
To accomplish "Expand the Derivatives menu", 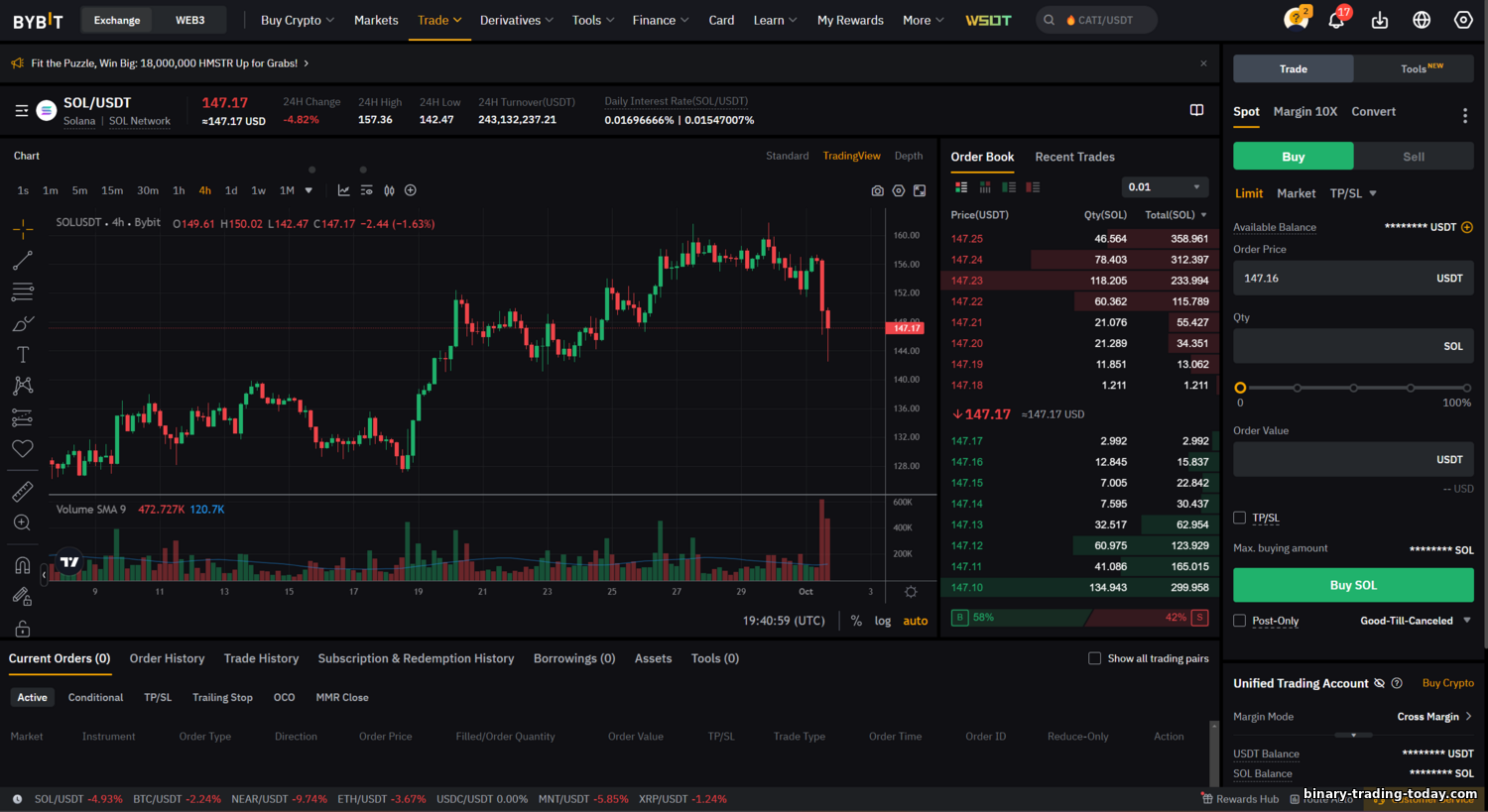I will (517, 20).
